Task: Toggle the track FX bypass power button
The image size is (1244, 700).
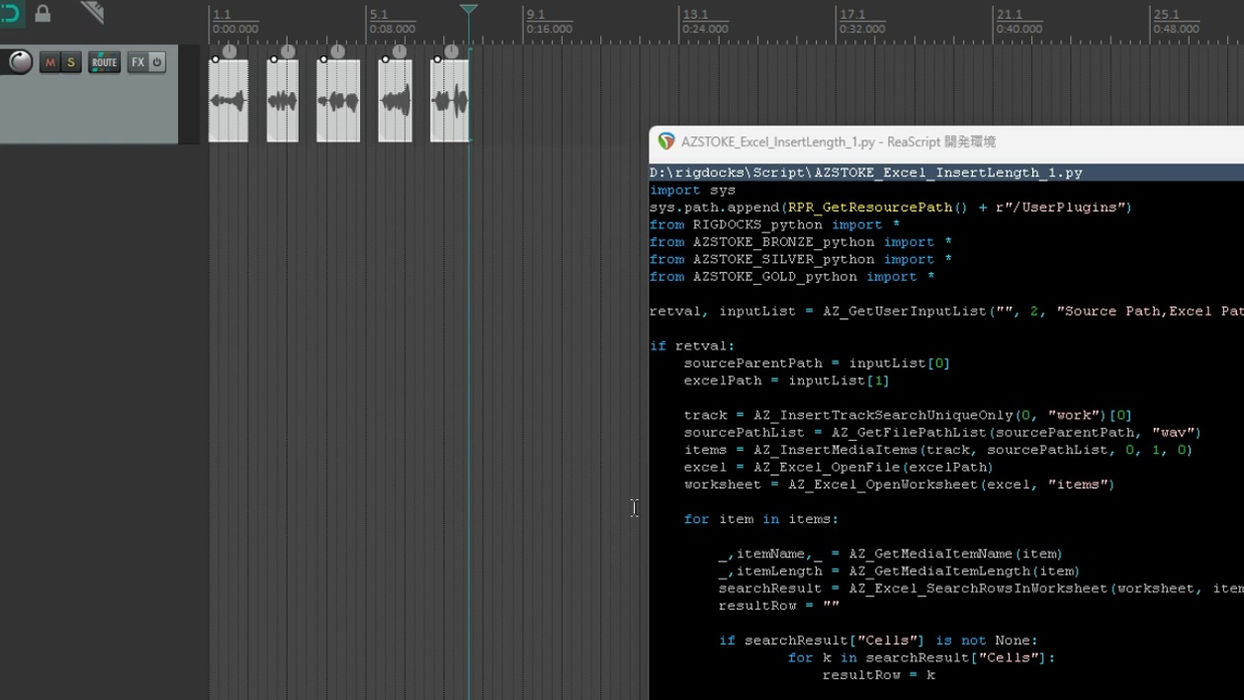Action: (157, 62)
